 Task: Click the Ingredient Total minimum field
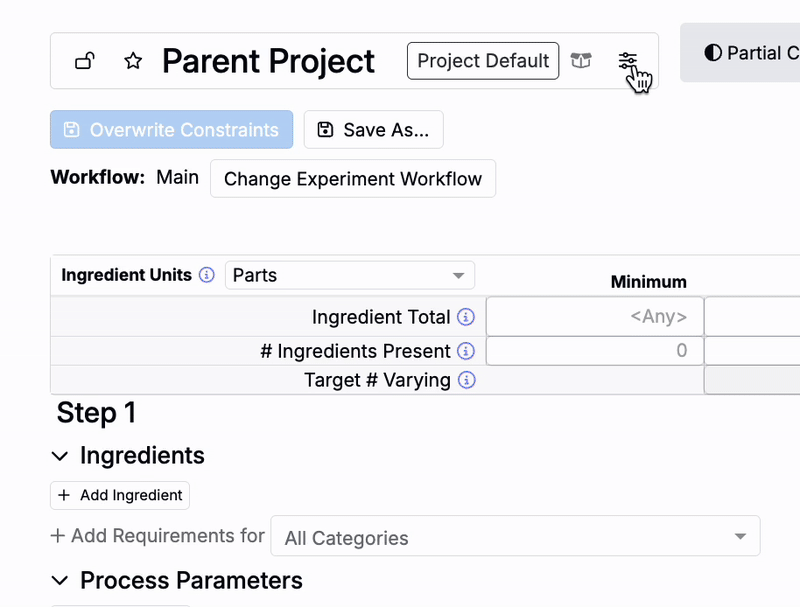coord(595,317)
